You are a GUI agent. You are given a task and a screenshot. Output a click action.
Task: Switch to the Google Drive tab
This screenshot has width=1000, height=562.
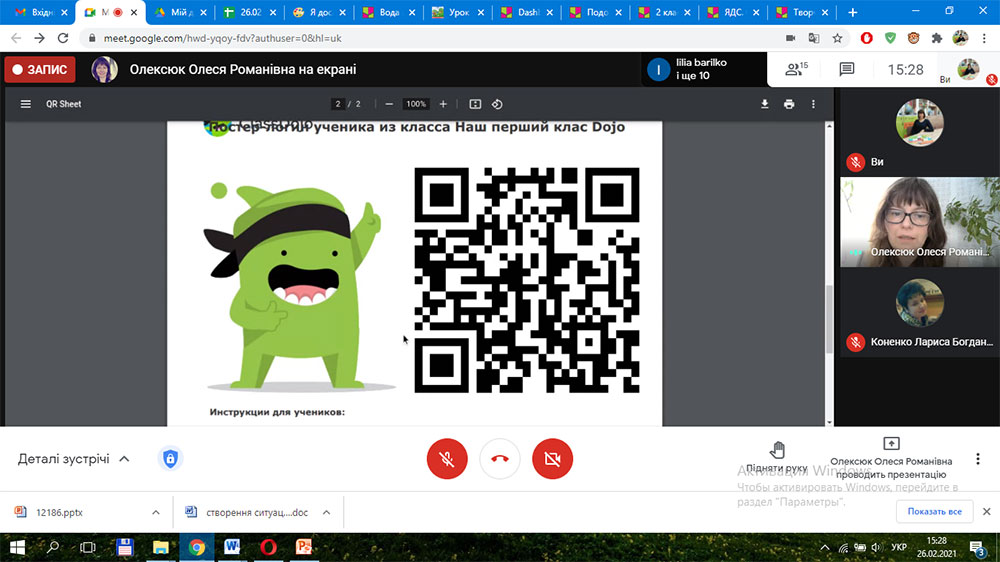click(x=180, y=12)
